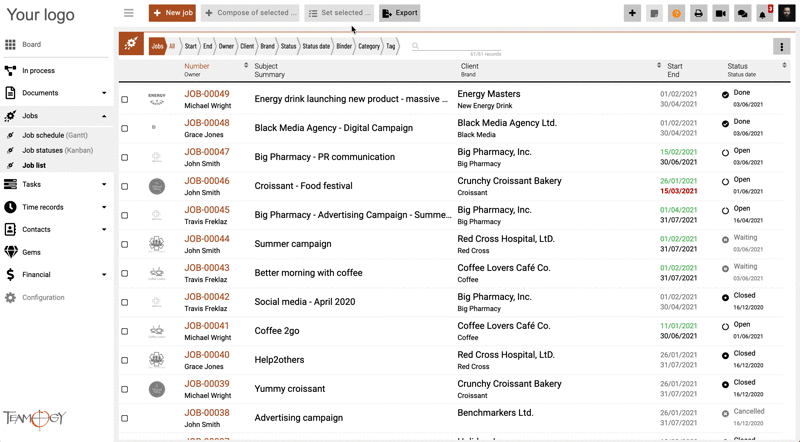Click Croissant logo thumbnail in JOB-00046 row

pos(157,186)
